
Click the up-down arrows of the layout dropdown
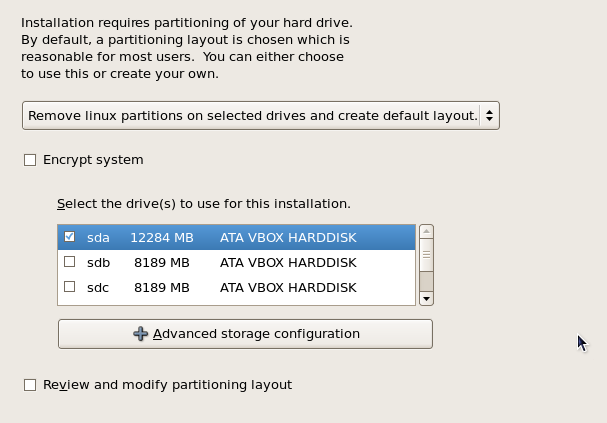click(489, 116)
